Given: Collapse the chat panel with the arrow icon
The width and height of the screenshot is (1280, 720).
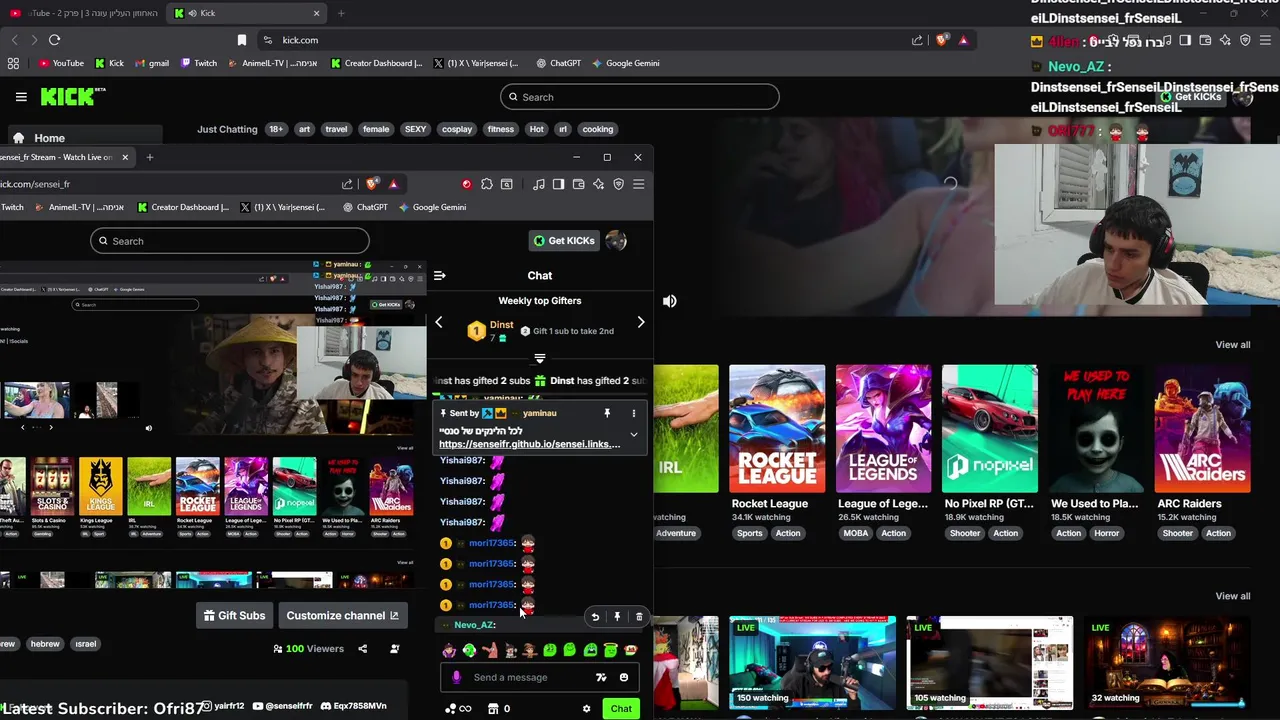Looking at the screenshot, I should 440,275.
